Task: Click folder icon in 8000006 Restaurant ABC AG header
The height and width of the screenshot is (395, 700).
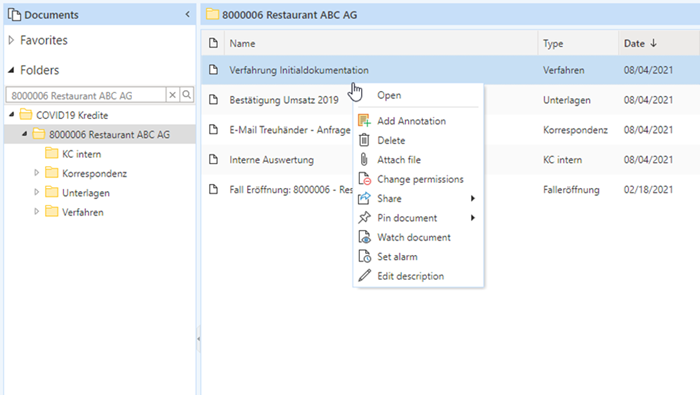Action: 212,15
